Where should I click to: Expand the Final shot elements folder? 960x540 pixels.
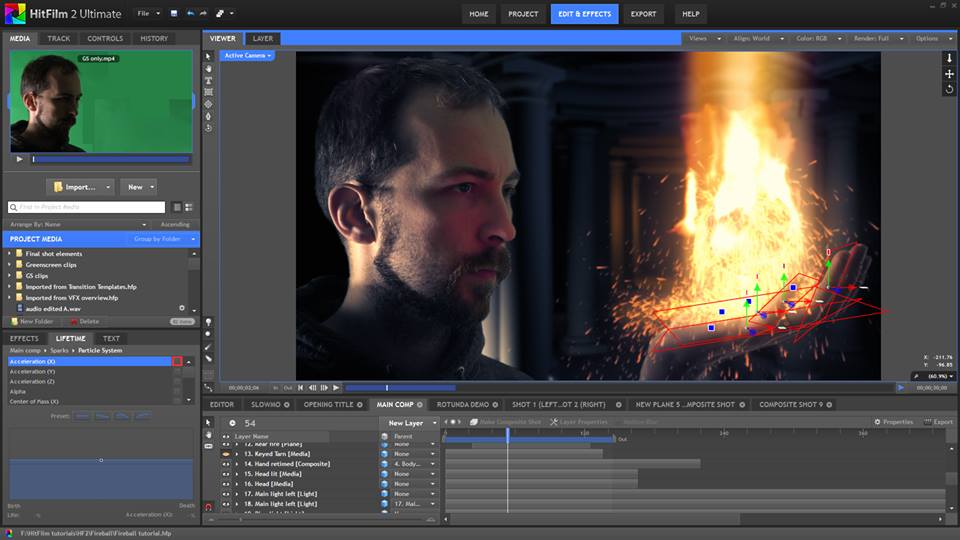[x=9, y=253]
